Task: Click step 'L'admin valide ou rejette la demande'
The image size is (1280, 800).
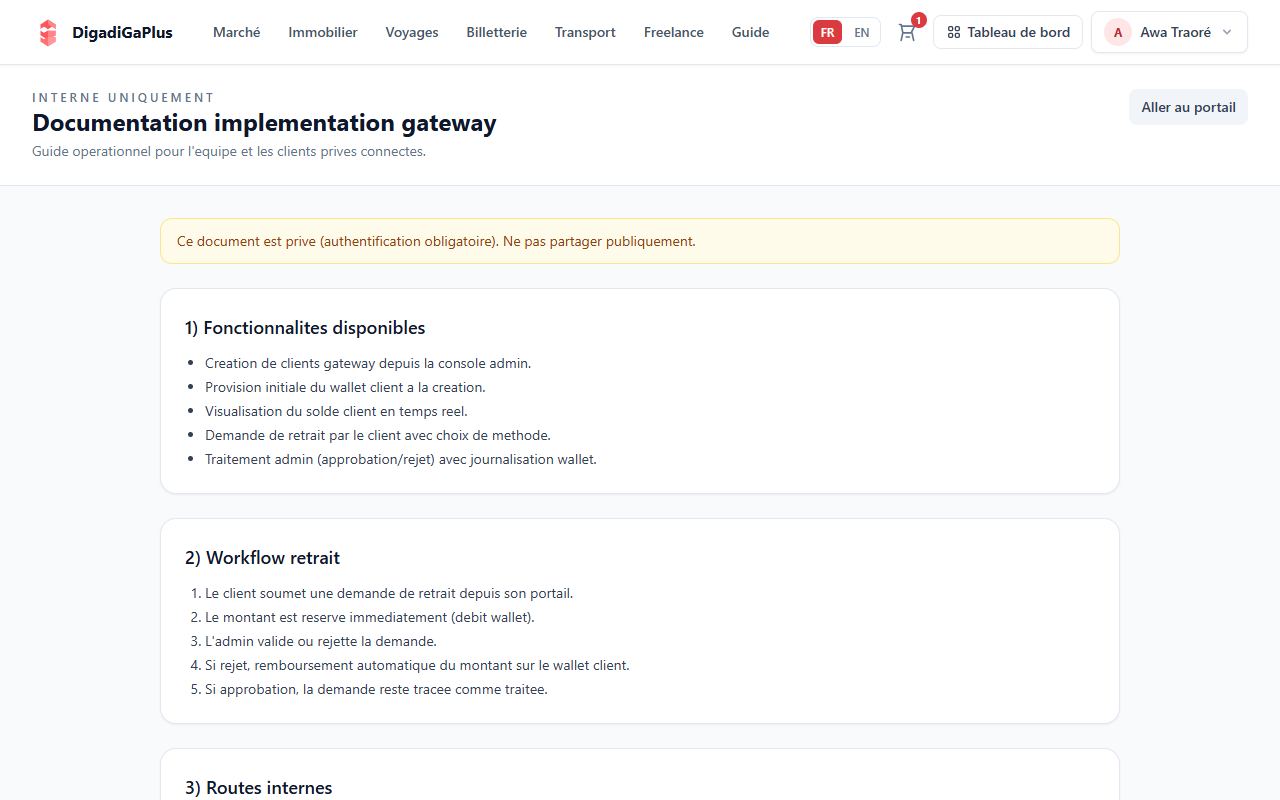Action: [321, 641]
